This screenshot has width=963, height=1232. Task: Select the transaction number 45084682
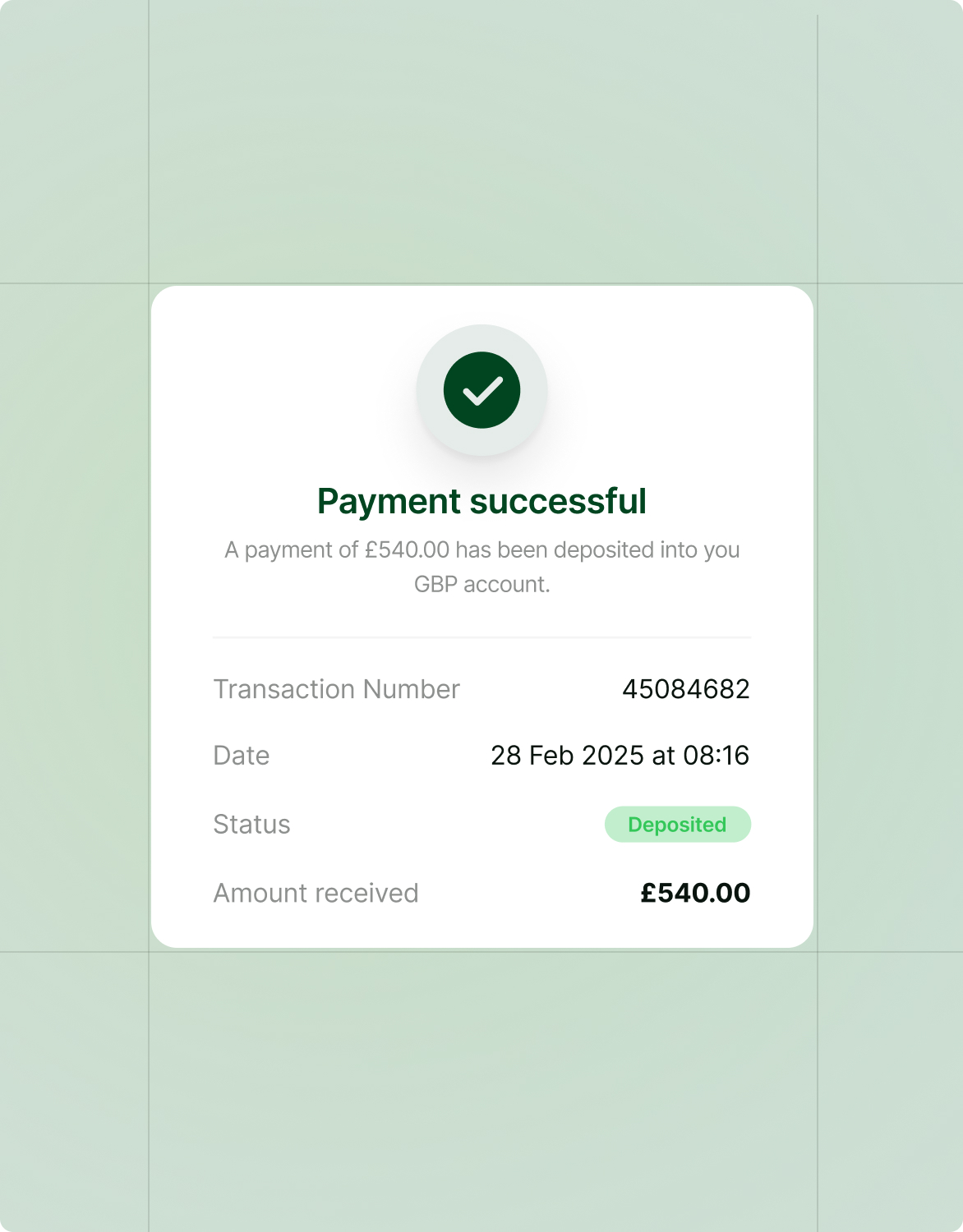[686, 689]
